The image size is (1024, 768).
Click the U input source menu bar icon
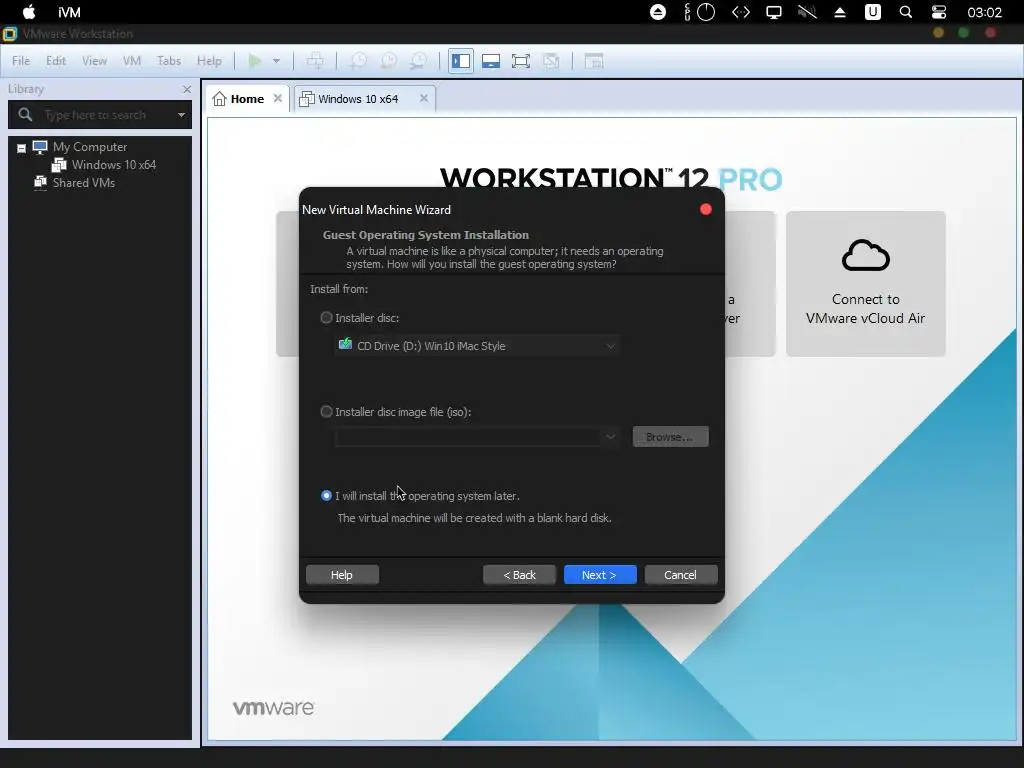(872, 12)
